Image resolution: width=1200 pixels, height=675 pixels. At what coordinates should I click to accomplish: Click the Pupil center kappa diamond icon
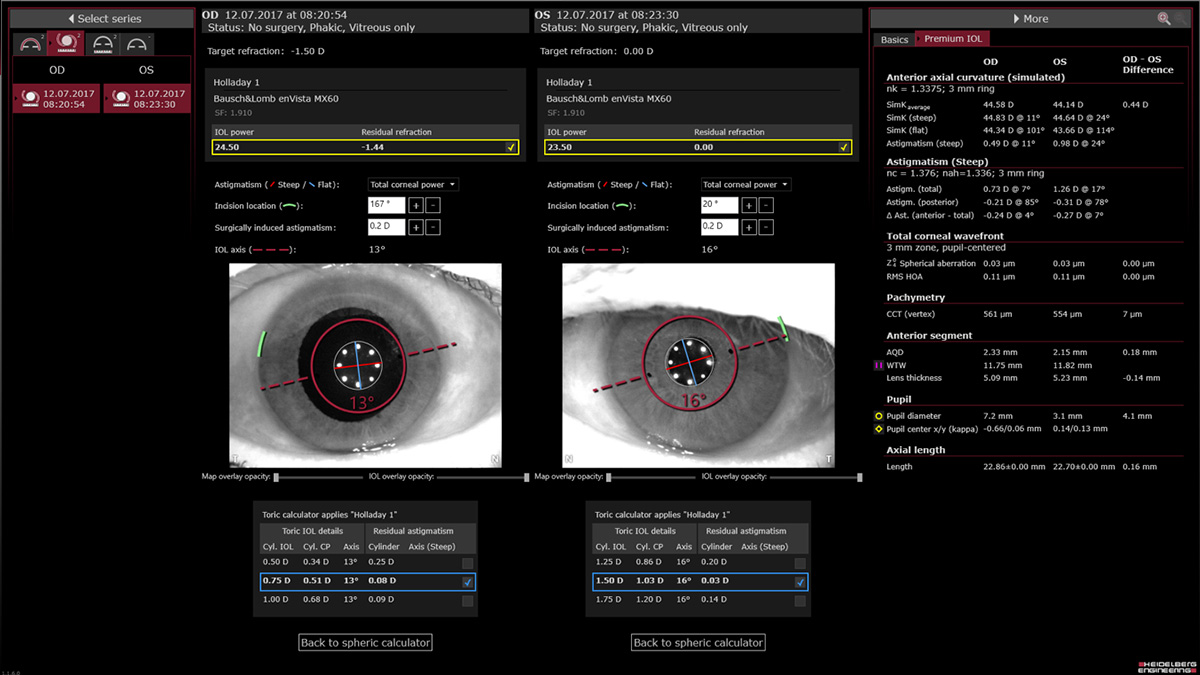(x=878, y=428)
